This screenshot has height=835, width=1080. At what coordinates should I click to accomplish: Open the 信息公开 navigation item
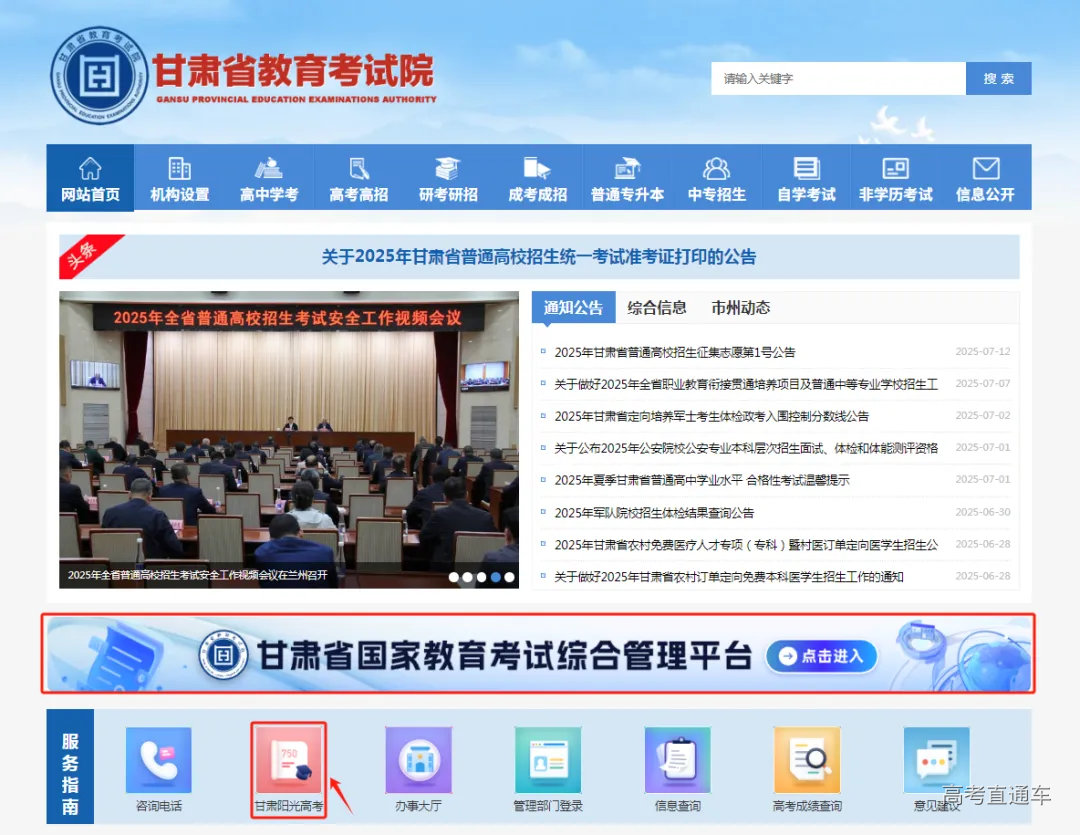(x=986, y=178)
